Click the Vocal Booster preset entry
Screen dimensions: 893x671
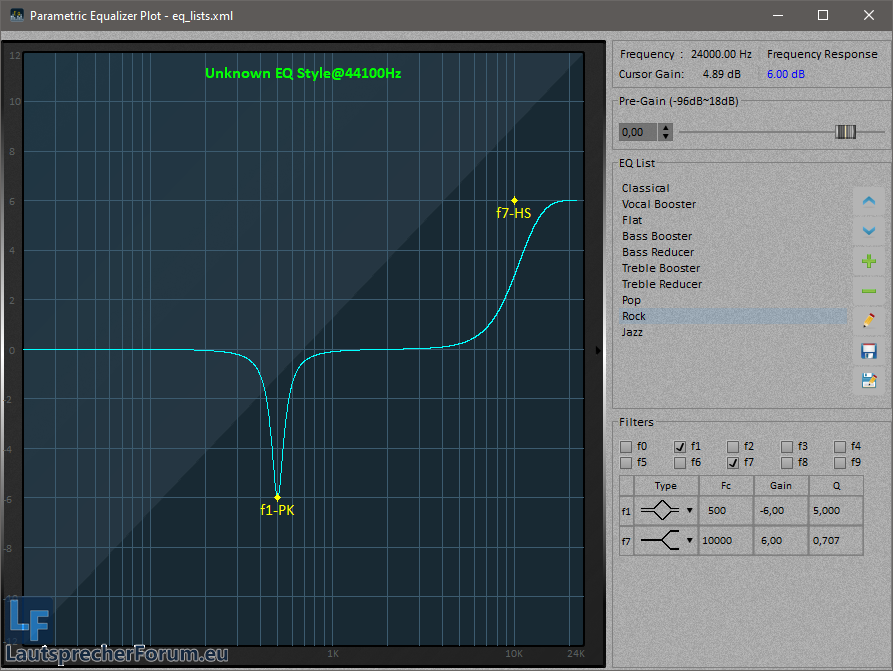click(658, 204)
